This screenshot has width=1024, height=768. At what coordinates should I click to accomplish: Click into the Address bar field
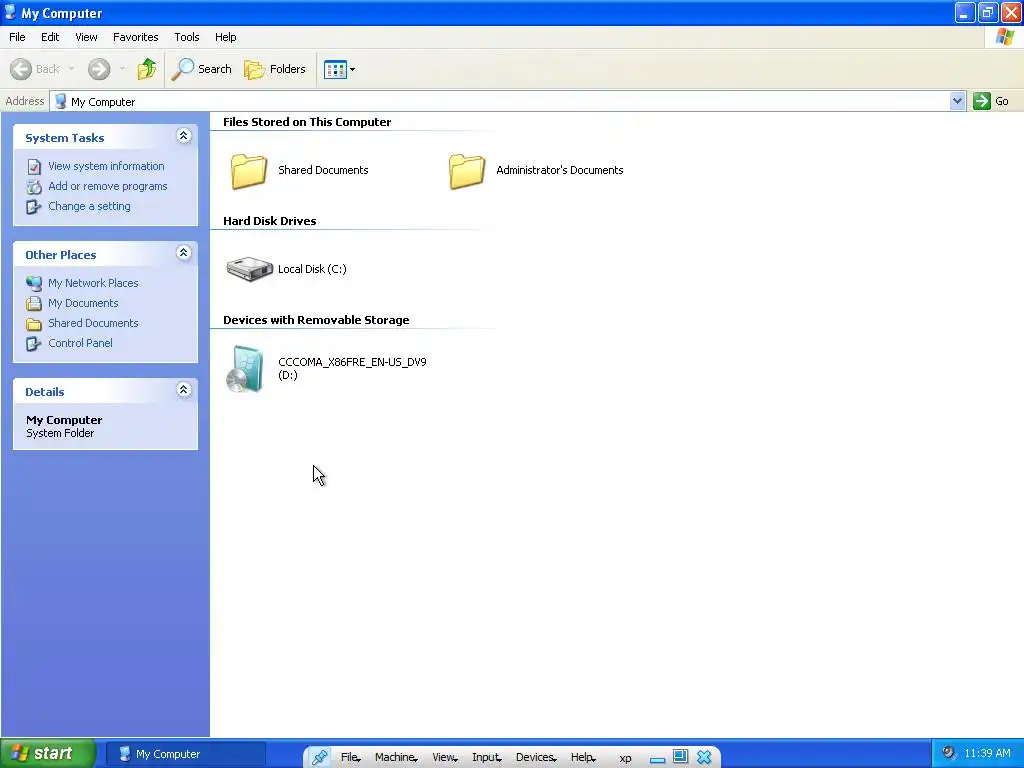click(x=500, y=101)
